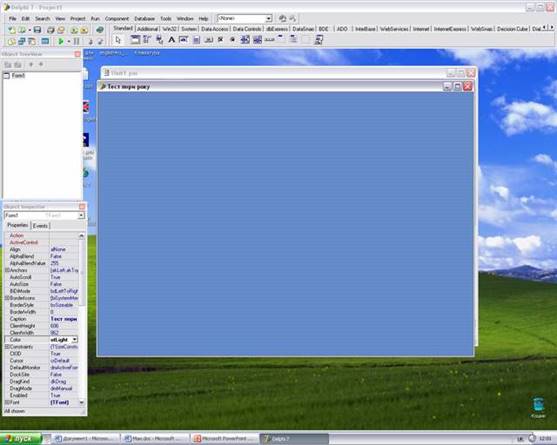Click the View Unit toolbar icon

click(x=12, y=42)
